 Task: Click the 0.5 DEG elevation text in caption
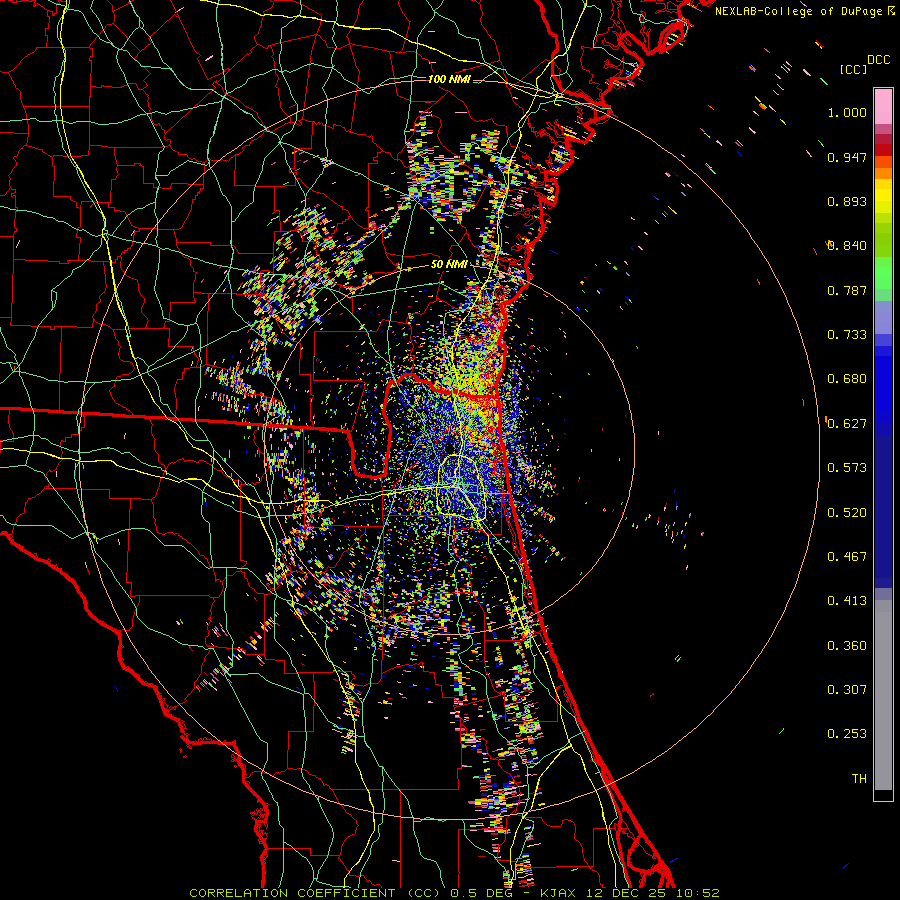pyautogui.click(x=481, y=893)
